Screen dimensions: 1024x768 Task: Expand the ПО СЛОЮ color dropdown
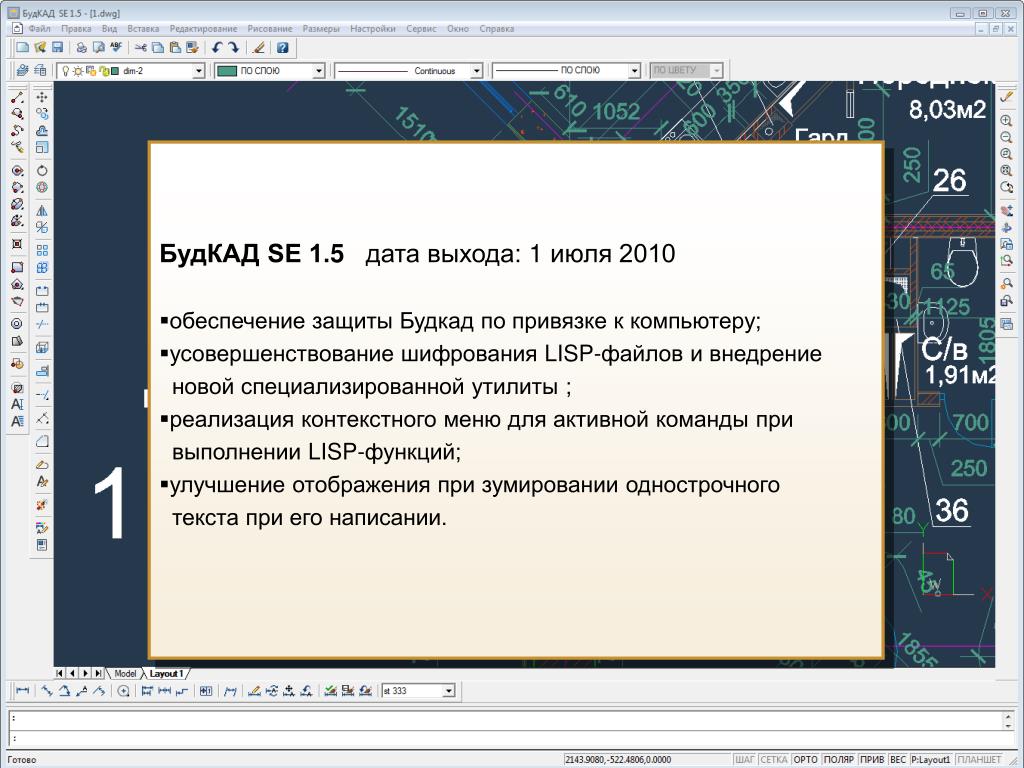(x=318, y=71)
